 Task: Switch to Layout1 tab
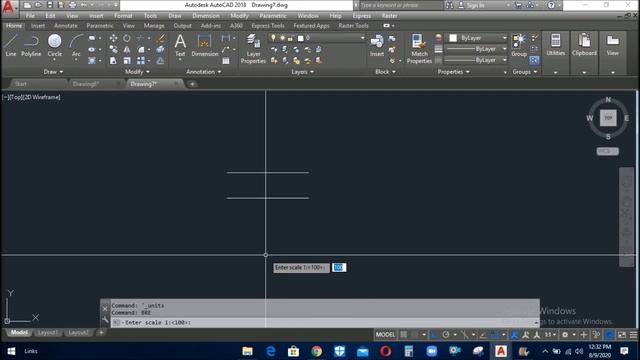47,333
